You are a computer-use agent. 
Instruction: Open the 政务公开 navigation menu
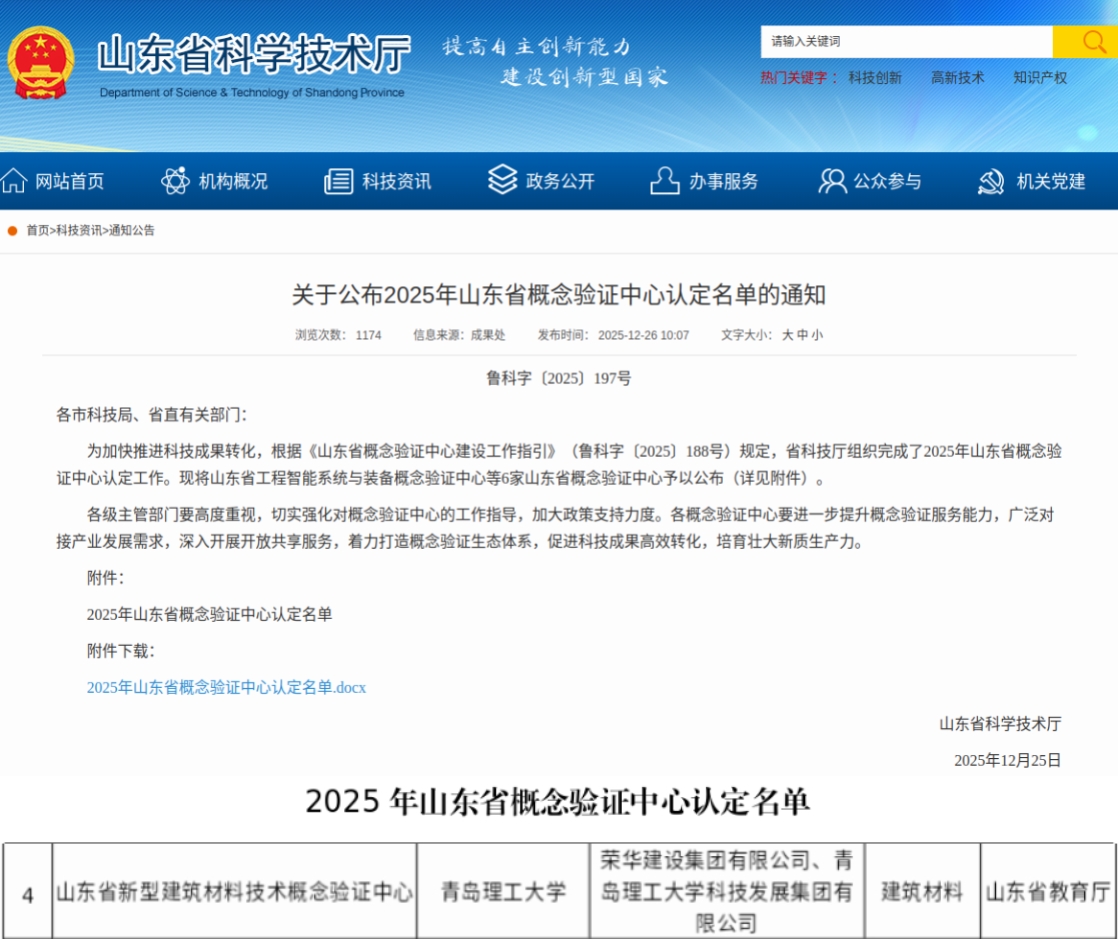[560, 181]
